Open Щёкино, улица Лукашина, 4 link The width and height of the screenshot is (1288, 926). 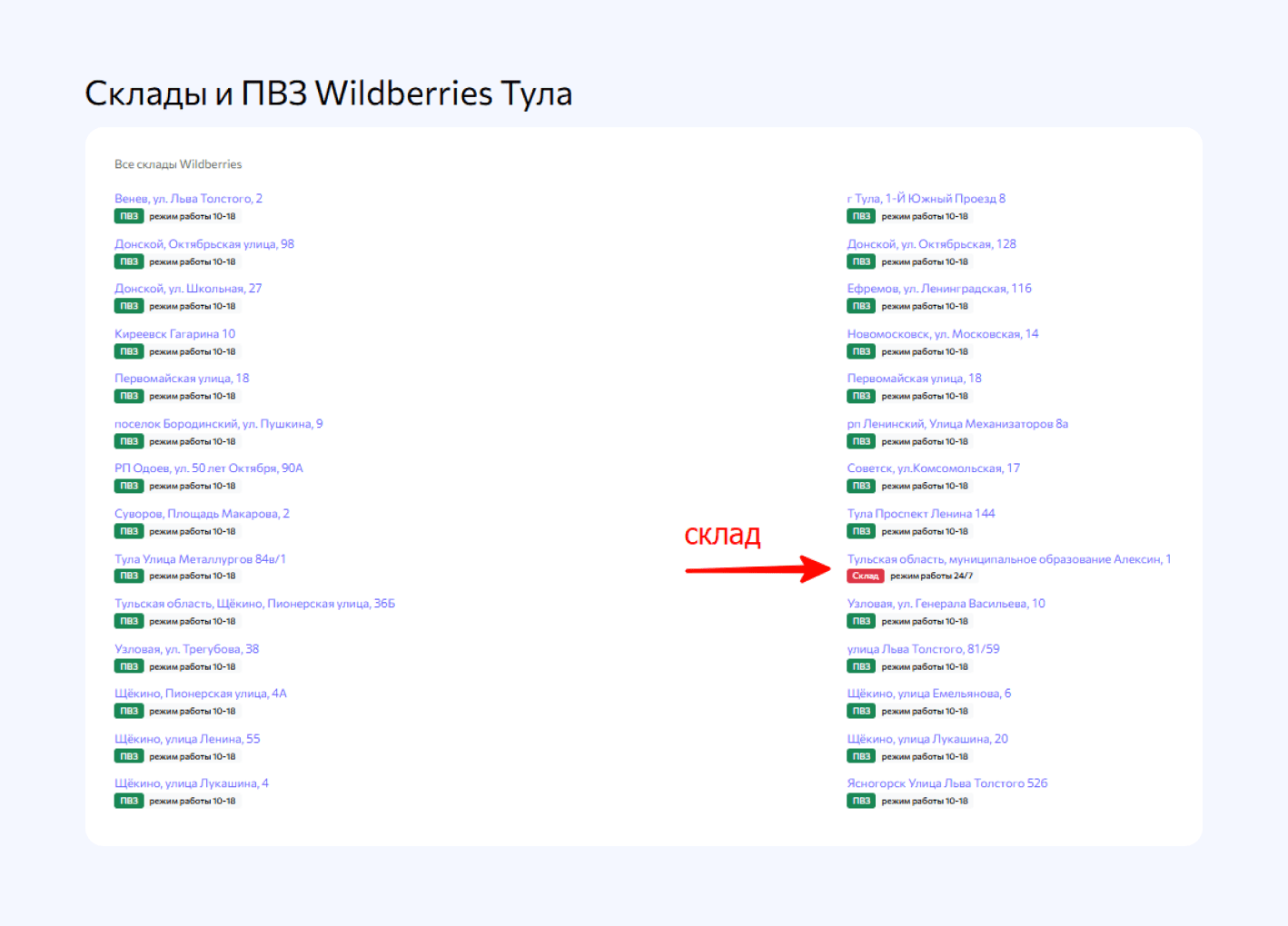tap(192, 783)
